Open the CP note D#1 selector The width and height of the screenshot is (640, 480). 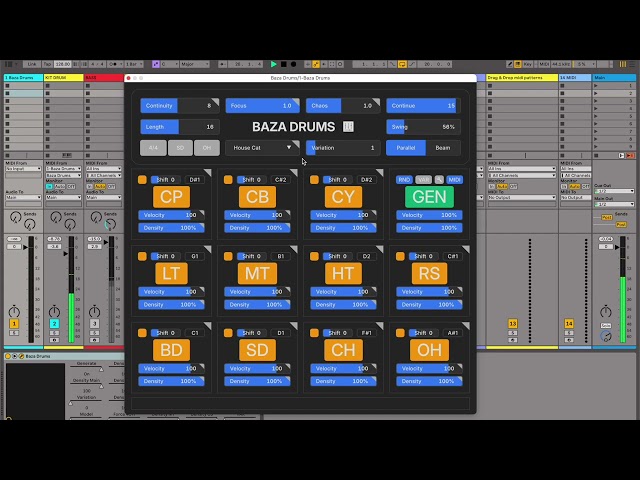pyautogui.click(x=195, y=180)
